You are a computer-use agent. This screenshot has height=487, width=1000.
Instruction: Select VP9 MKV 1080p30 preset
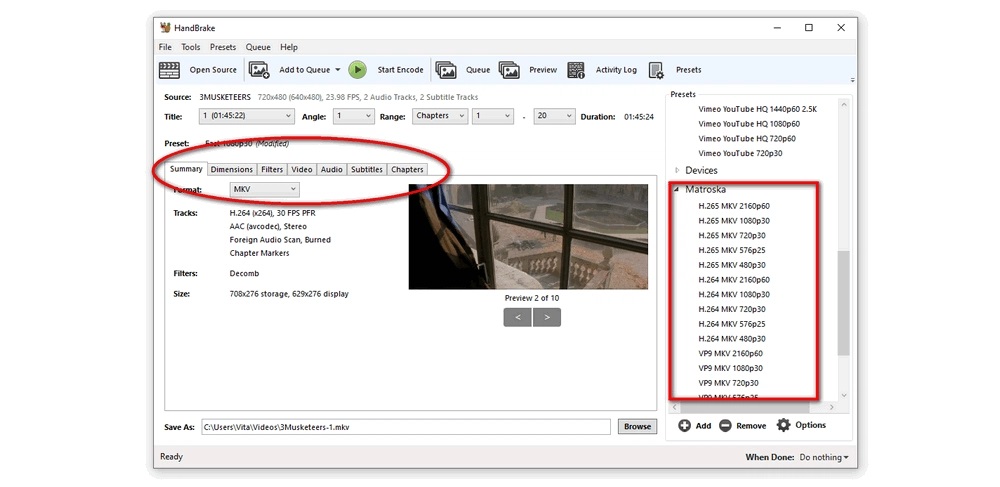point(730,368)
